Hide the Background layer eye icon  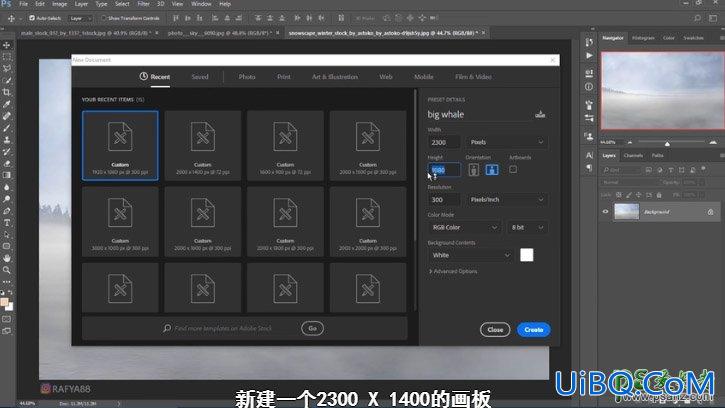coord(605,212)
